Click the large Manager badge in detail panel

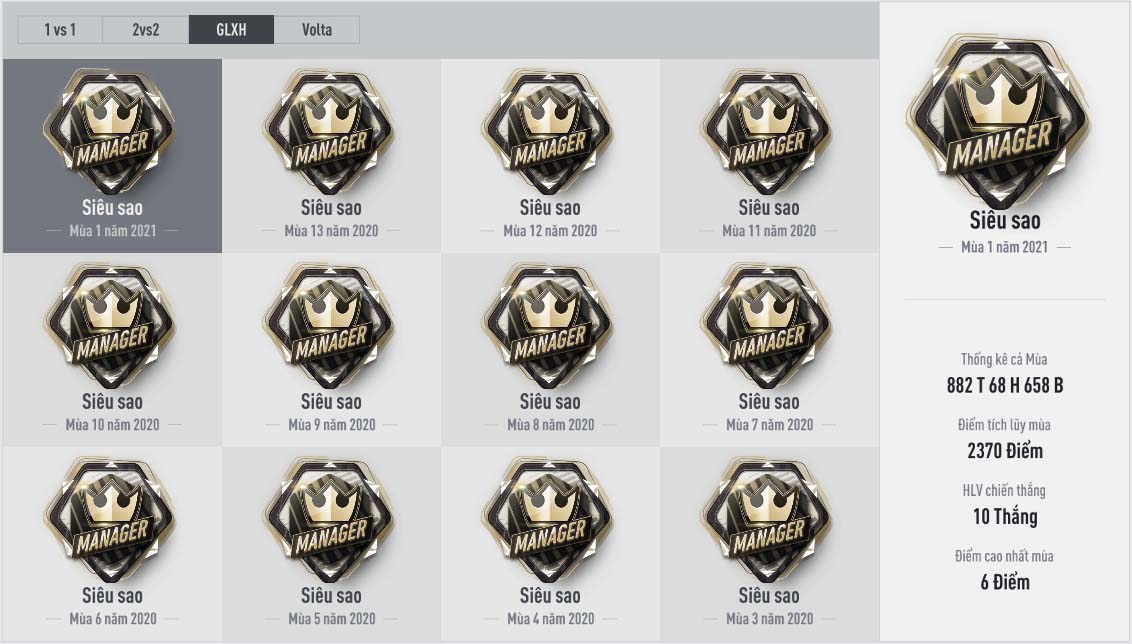click(x=1000, y=121)
